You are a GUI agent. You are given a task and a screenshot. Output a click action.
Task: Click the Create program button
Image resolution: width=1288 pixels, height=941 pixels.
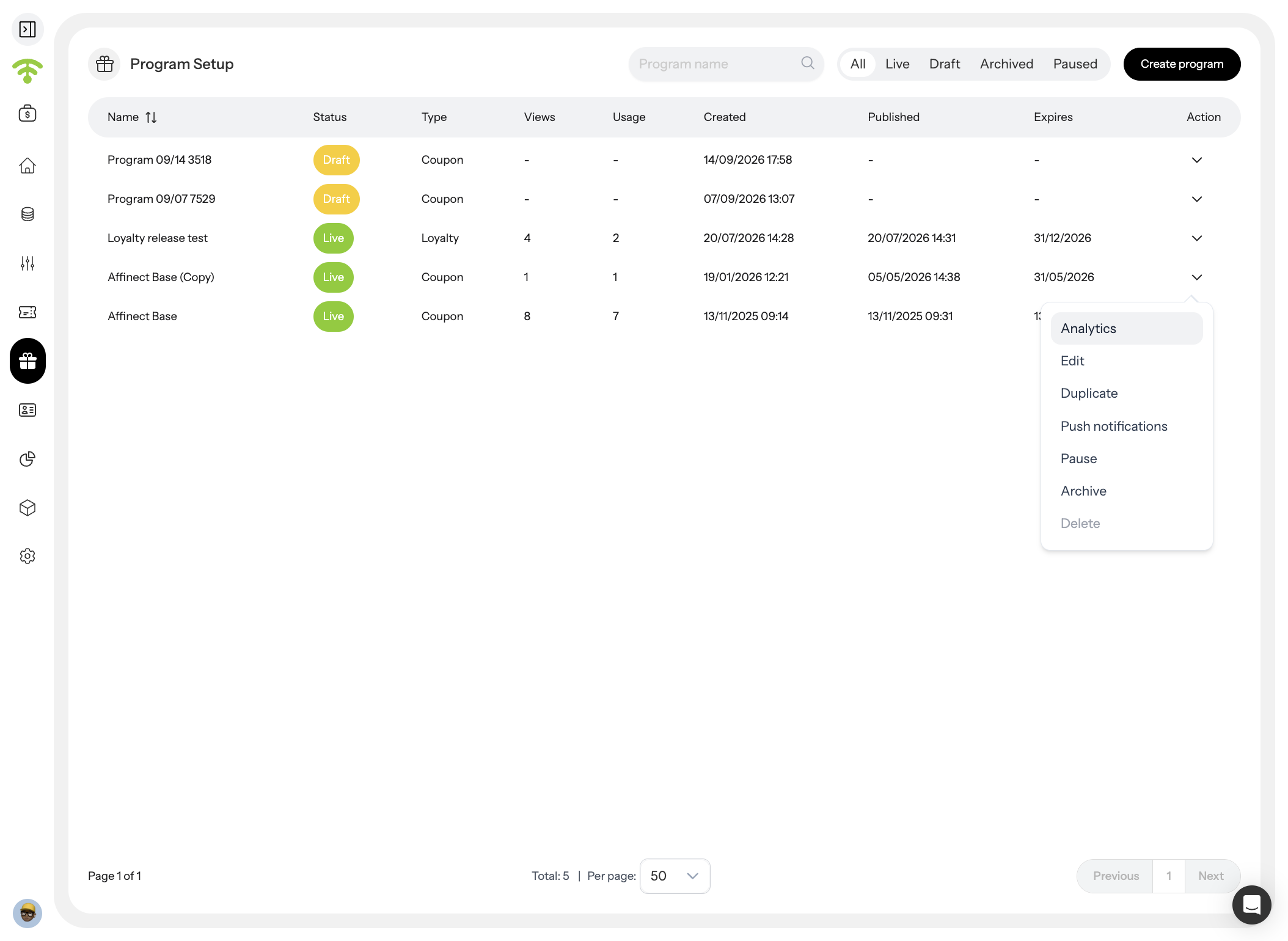point(1182,64)
